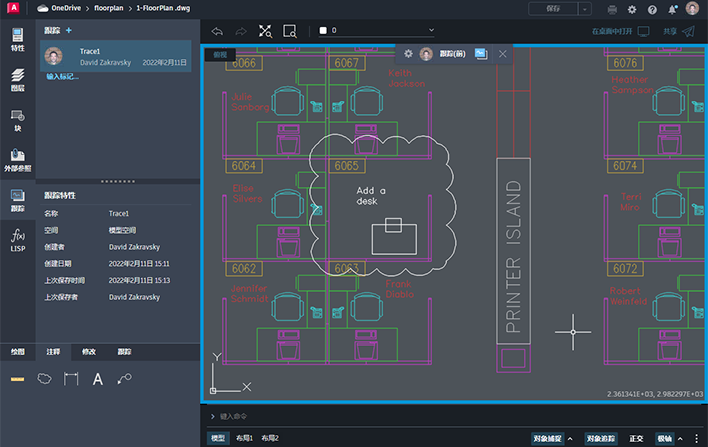Open settings gear in top bar
Image resolution: width=708 pixels, height=447 pixels.
pos(632,9)
